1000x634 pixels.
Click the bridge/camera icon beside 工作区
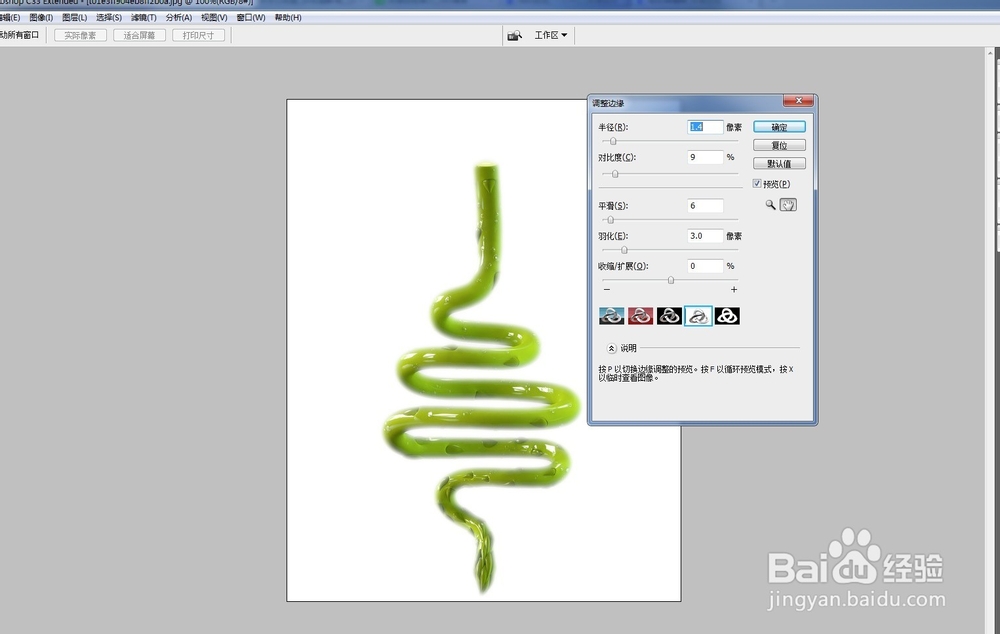point(515,35)
